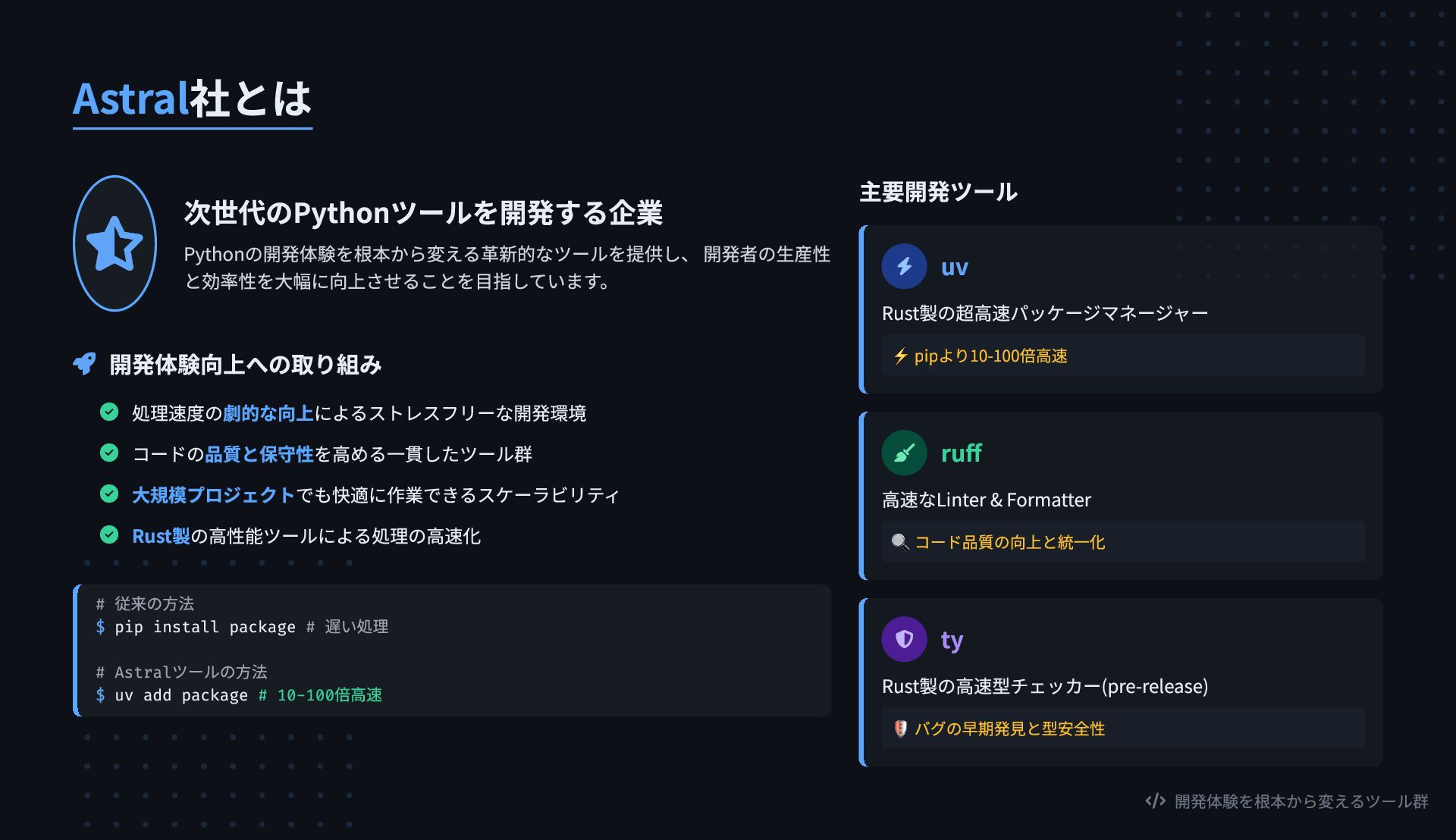1456x840 pixels.
Task: Click the green checkmark beside 大規模プロジェクト
Action: [109, 494]
